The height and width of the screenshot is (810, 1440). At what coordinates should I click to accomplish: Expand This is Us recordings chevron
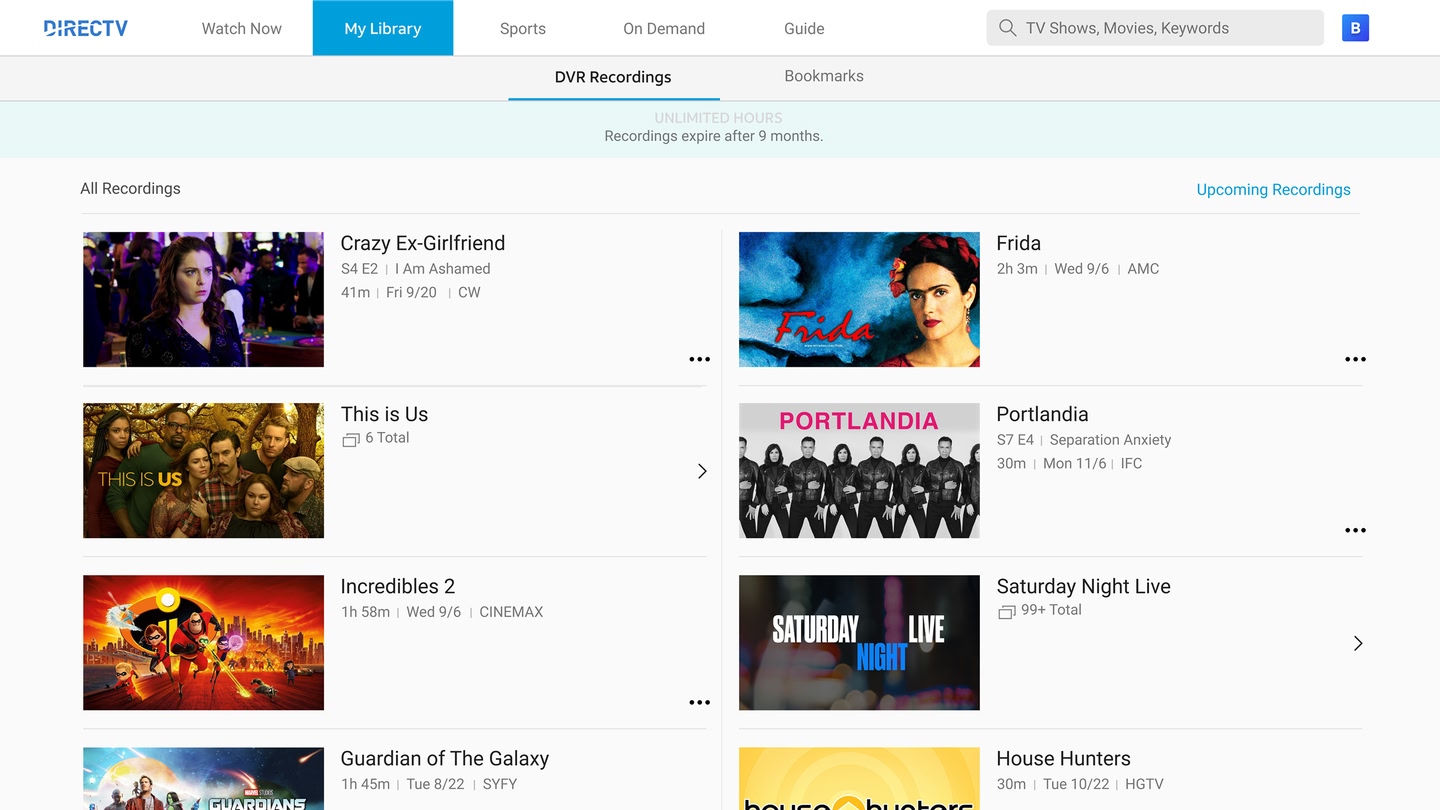pyautogui.click(x=702, y=471)
